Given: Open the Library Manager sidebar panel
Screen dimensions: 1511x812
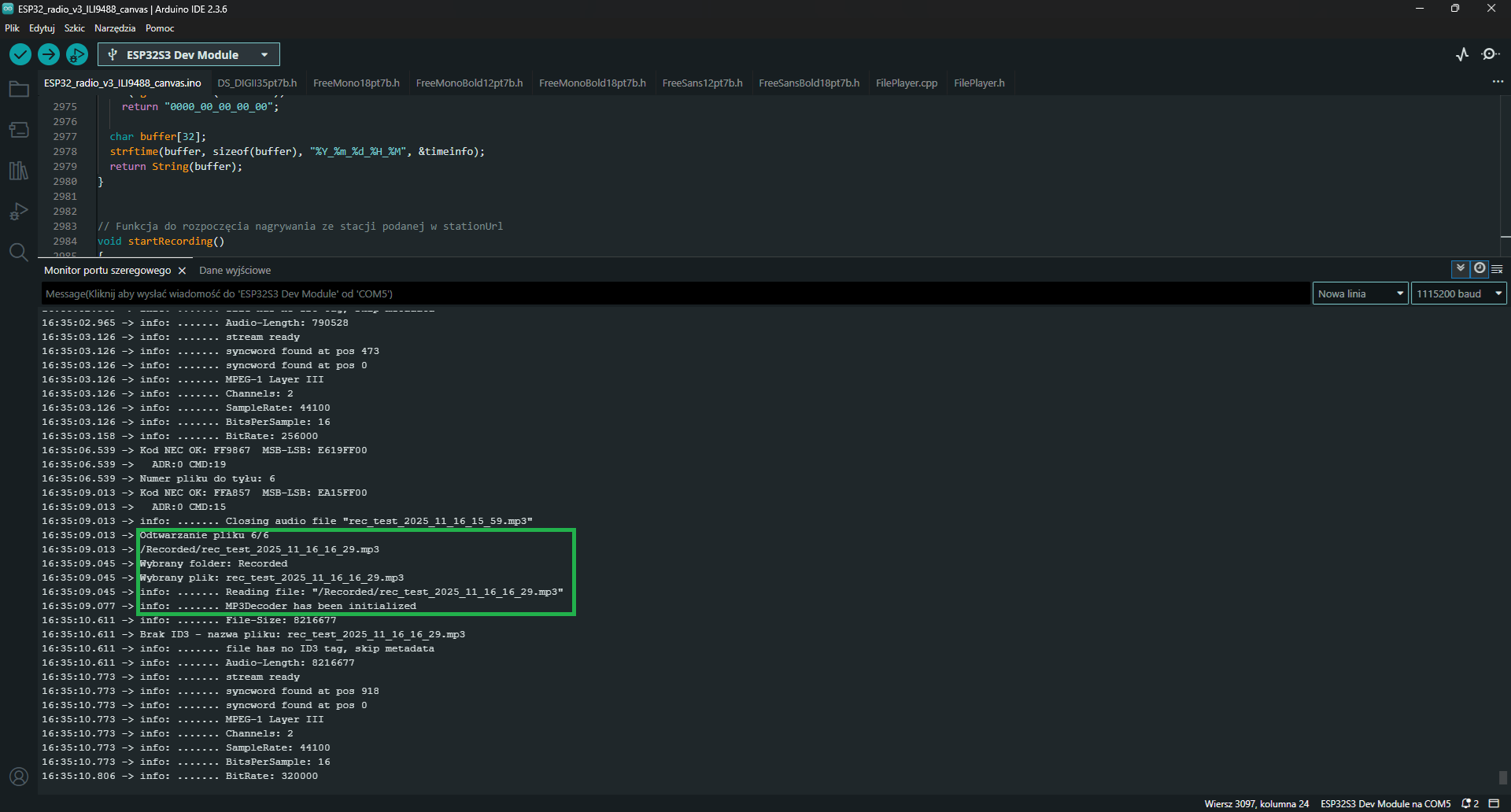Looking at the screenshot, I should coord(19,171).
